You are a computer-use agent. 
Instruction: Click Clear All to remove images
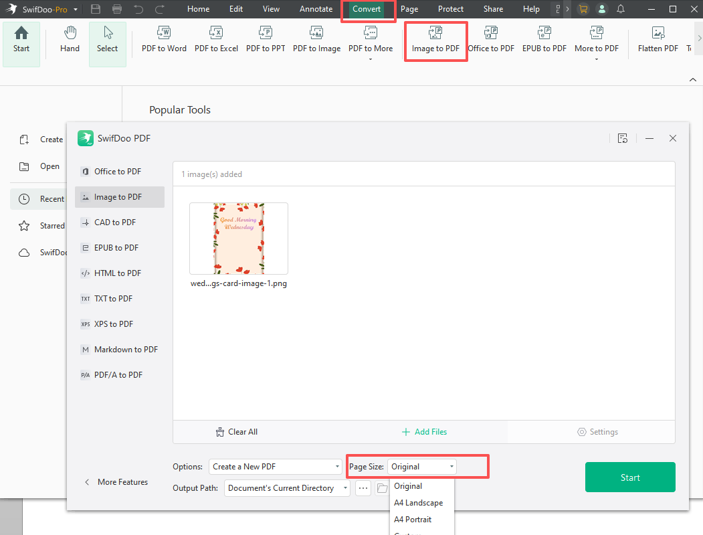237,432
